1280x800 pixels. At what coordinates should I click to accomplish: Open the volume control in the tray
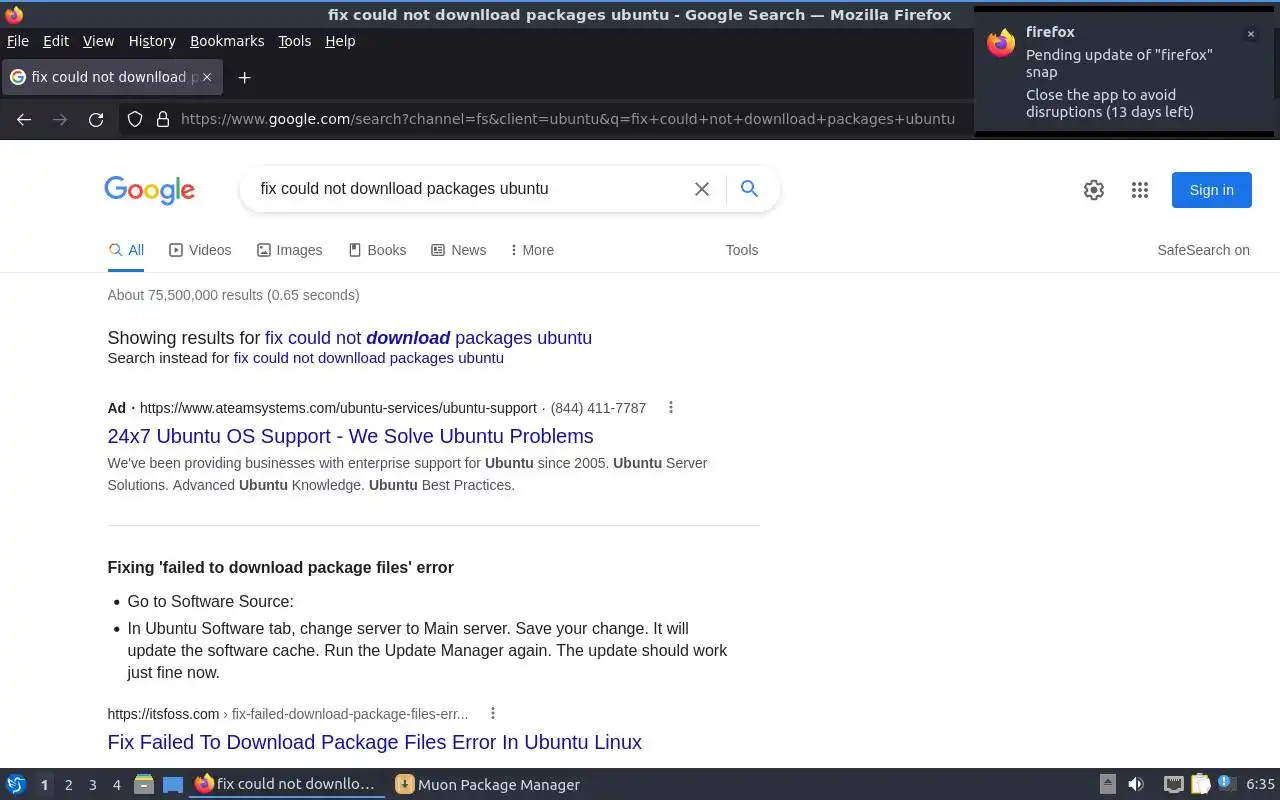[1136, 784]
